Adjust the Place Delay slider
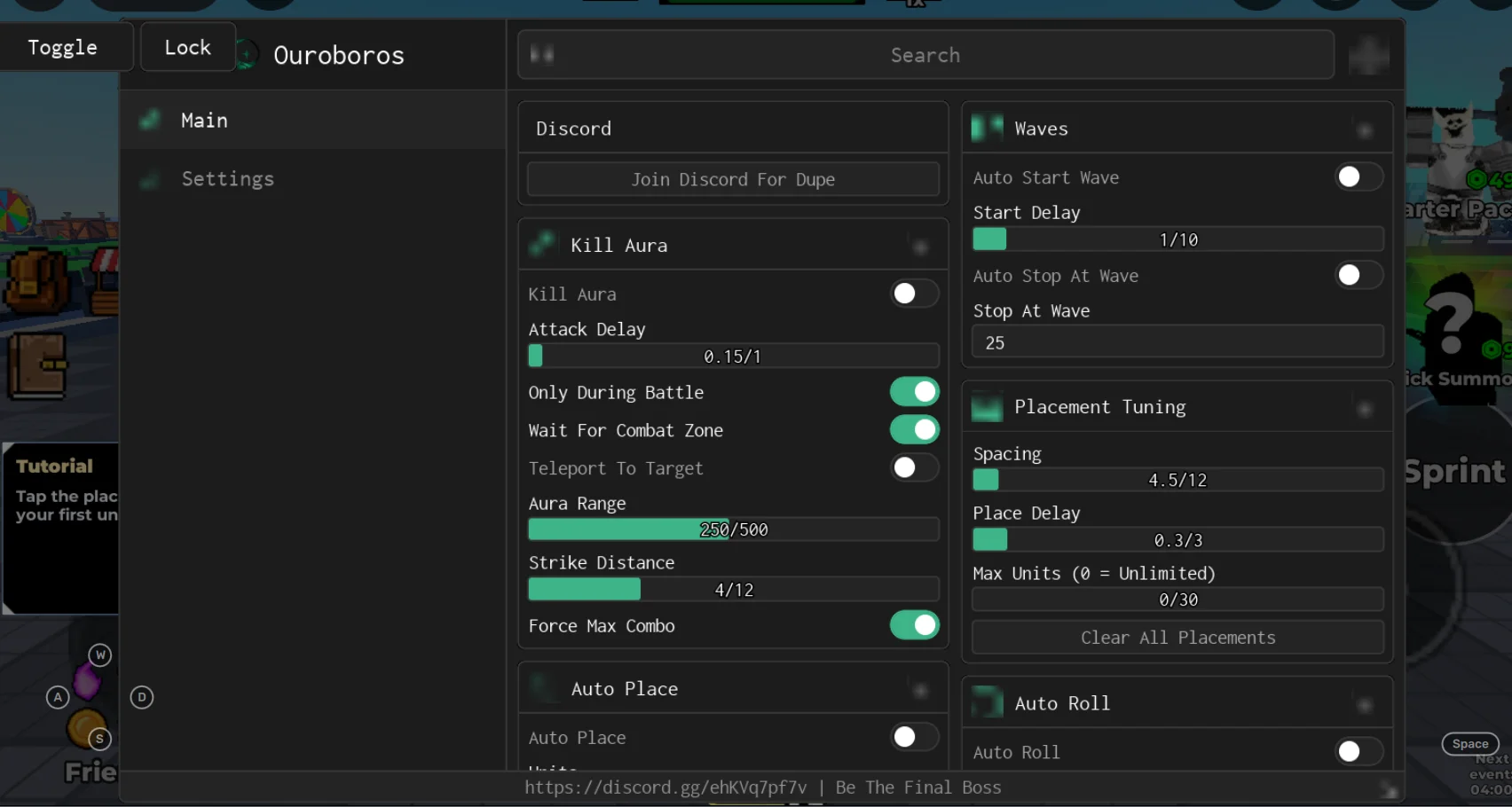Image resolution: width=1512 pixels, height=807 pixels. [1178, 540]
